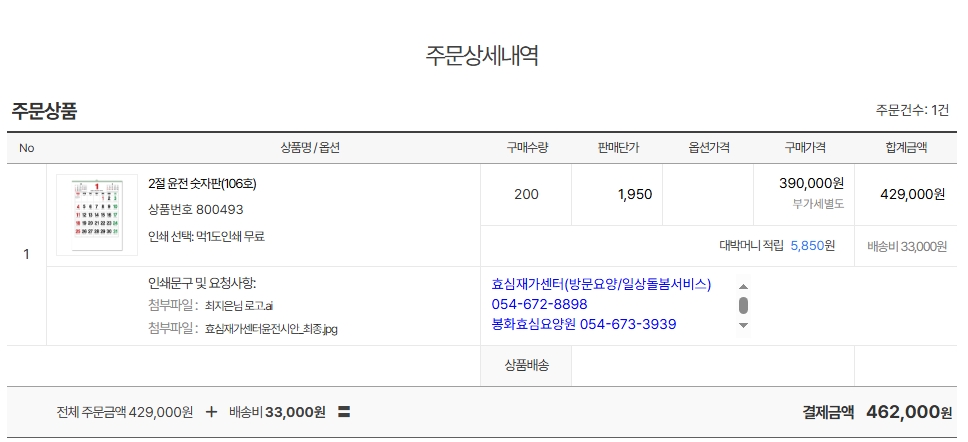Click the phone number 054-672-8898 text
The image size is (968, 442).
pos(539,304)
